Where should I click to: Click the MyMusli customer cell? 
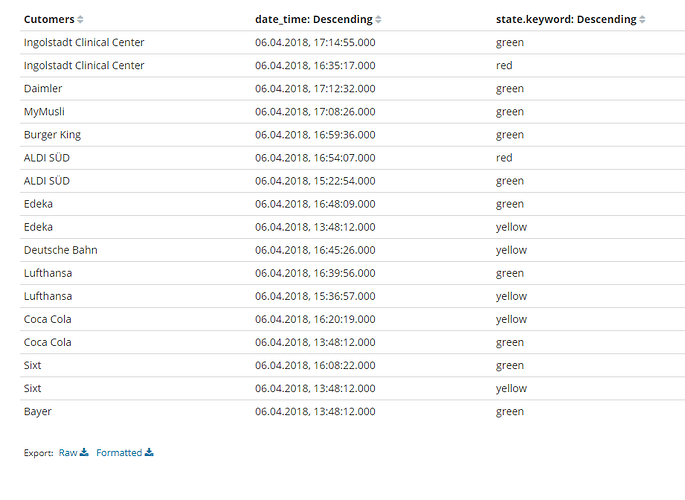point(44,112)
